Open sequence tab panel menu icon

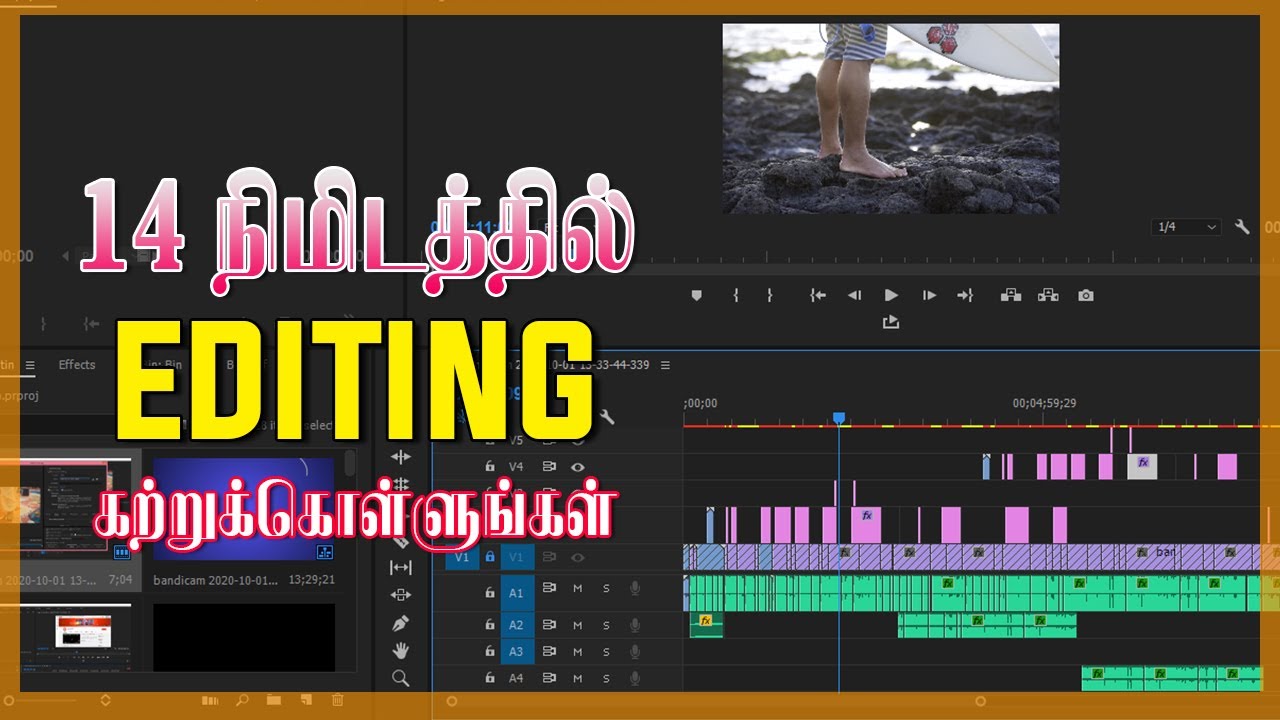[x=665, y=365]
